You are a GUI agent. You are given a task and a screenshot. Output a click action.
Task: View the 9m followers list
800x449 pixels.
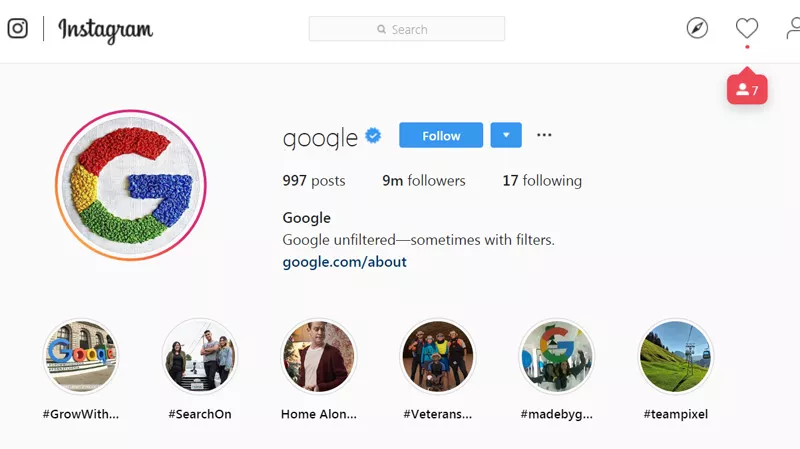pos(423,181)
